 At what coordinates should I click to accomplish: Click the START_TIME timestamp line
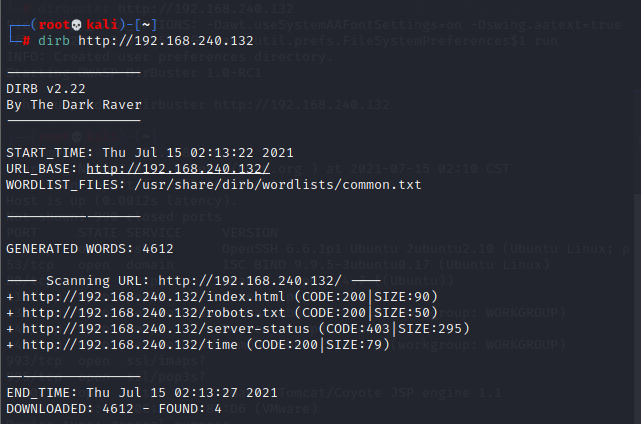(150, 153)
